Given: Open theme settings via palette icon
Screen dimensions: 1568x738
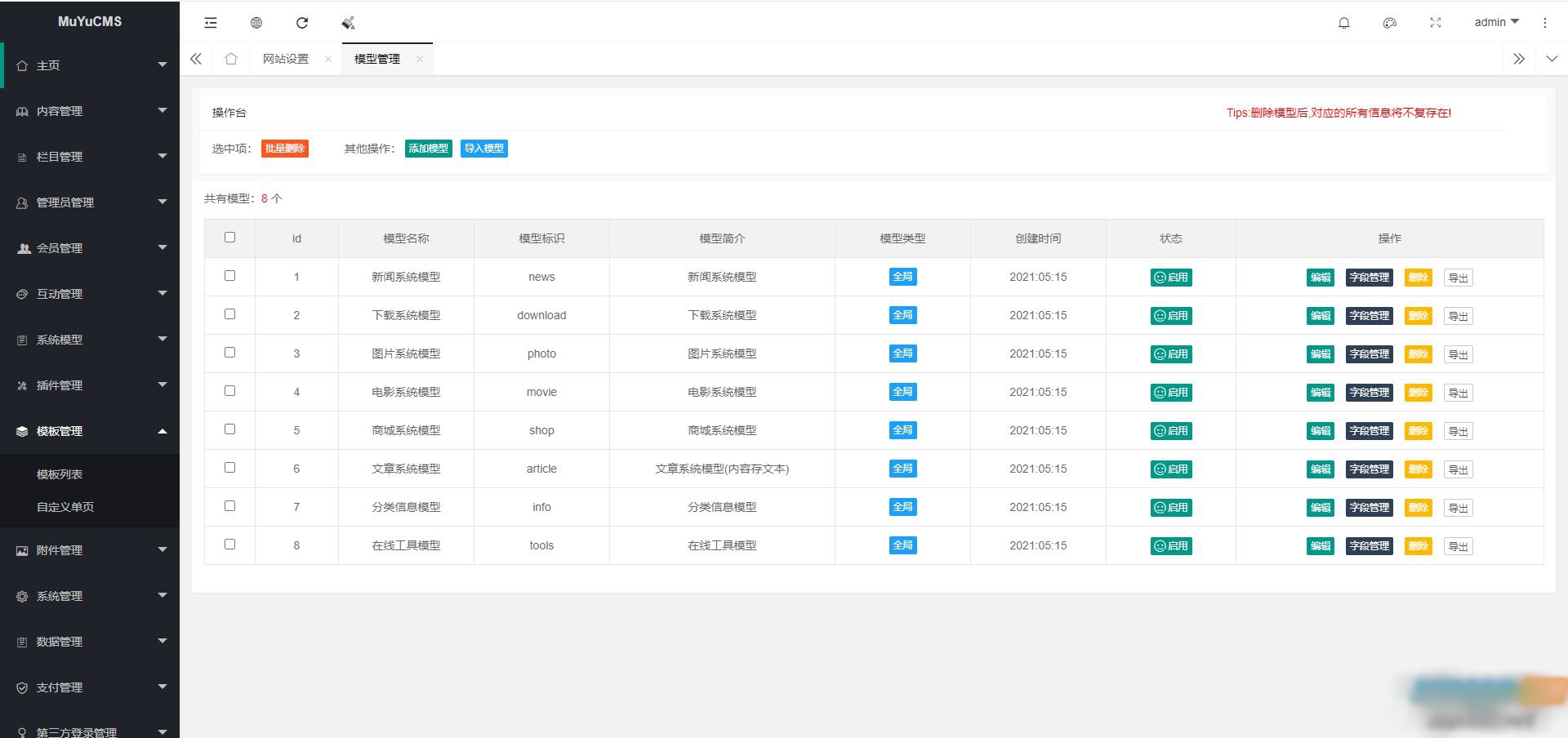Looking at the screenshot, I should tap(1389, 23).
